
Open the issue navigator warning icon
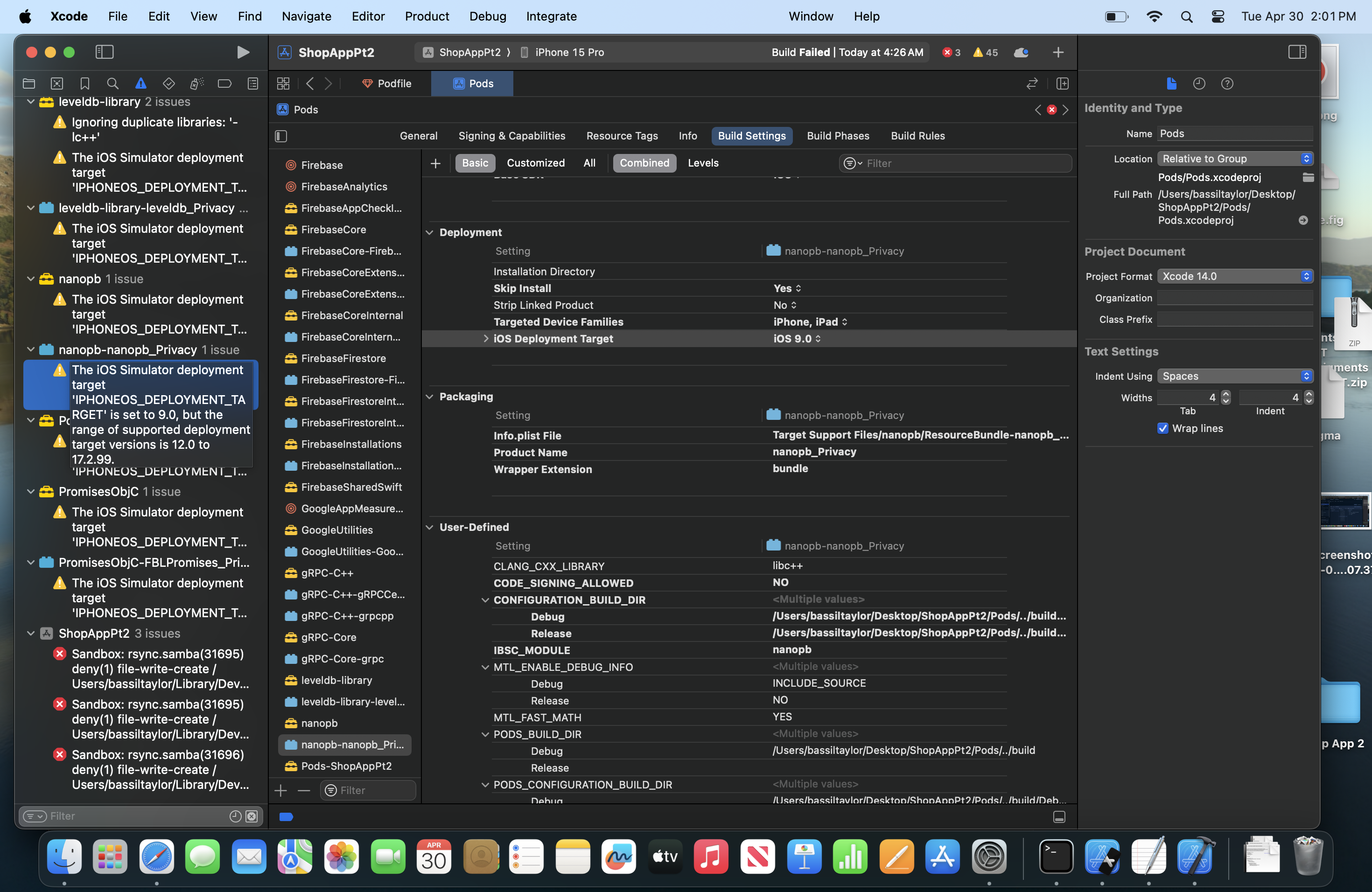pyautogui.click(x=140, y=84)
